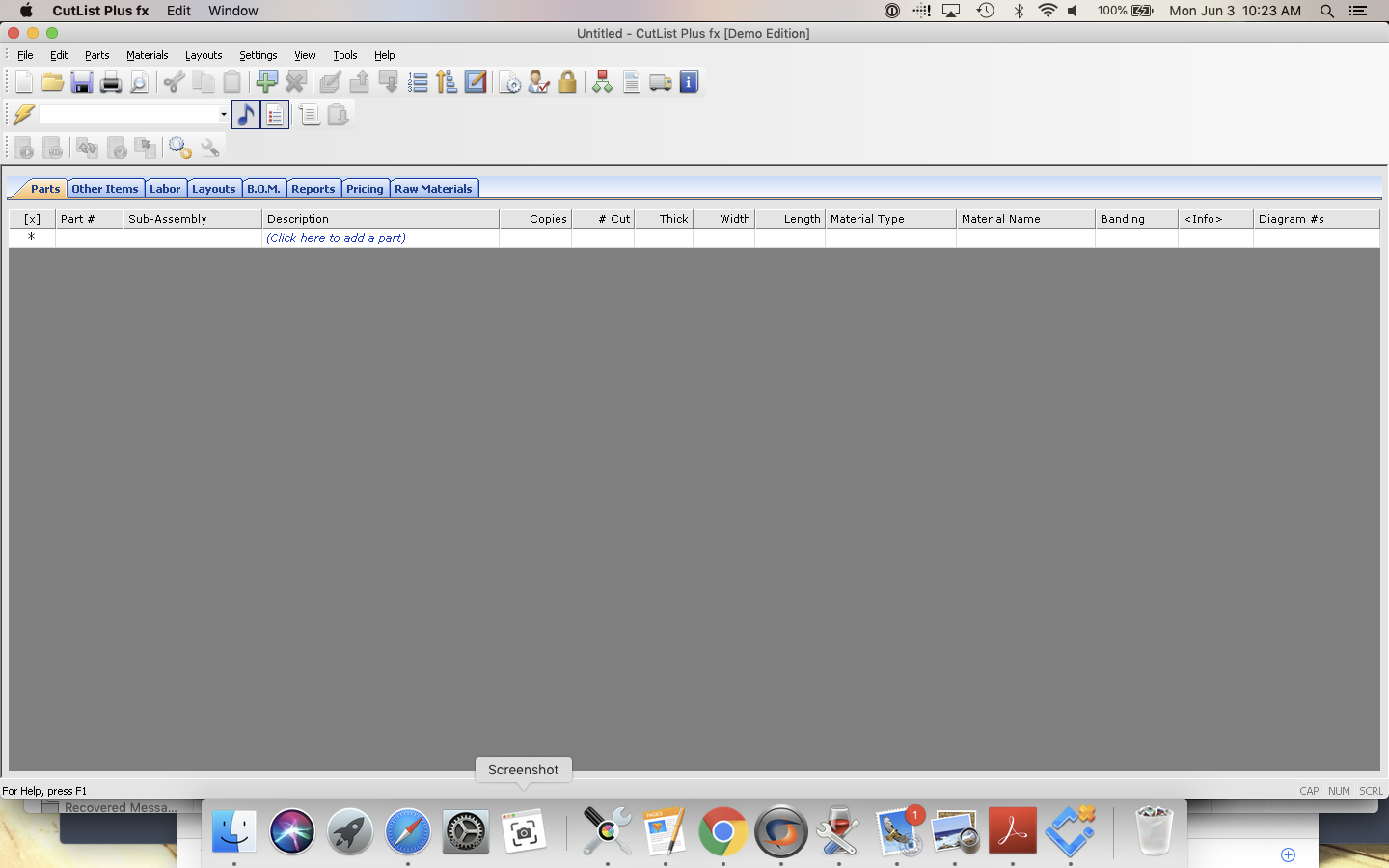Switch to the Reports tab
The width and height of the screenshot is (1389, 868).
click(313, 189)
